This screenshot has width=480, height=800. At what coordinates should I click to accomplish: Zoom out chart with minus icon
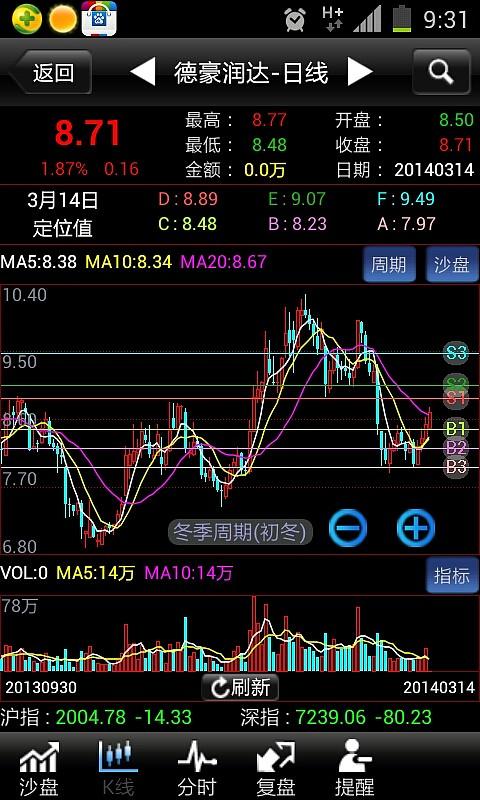348,528
